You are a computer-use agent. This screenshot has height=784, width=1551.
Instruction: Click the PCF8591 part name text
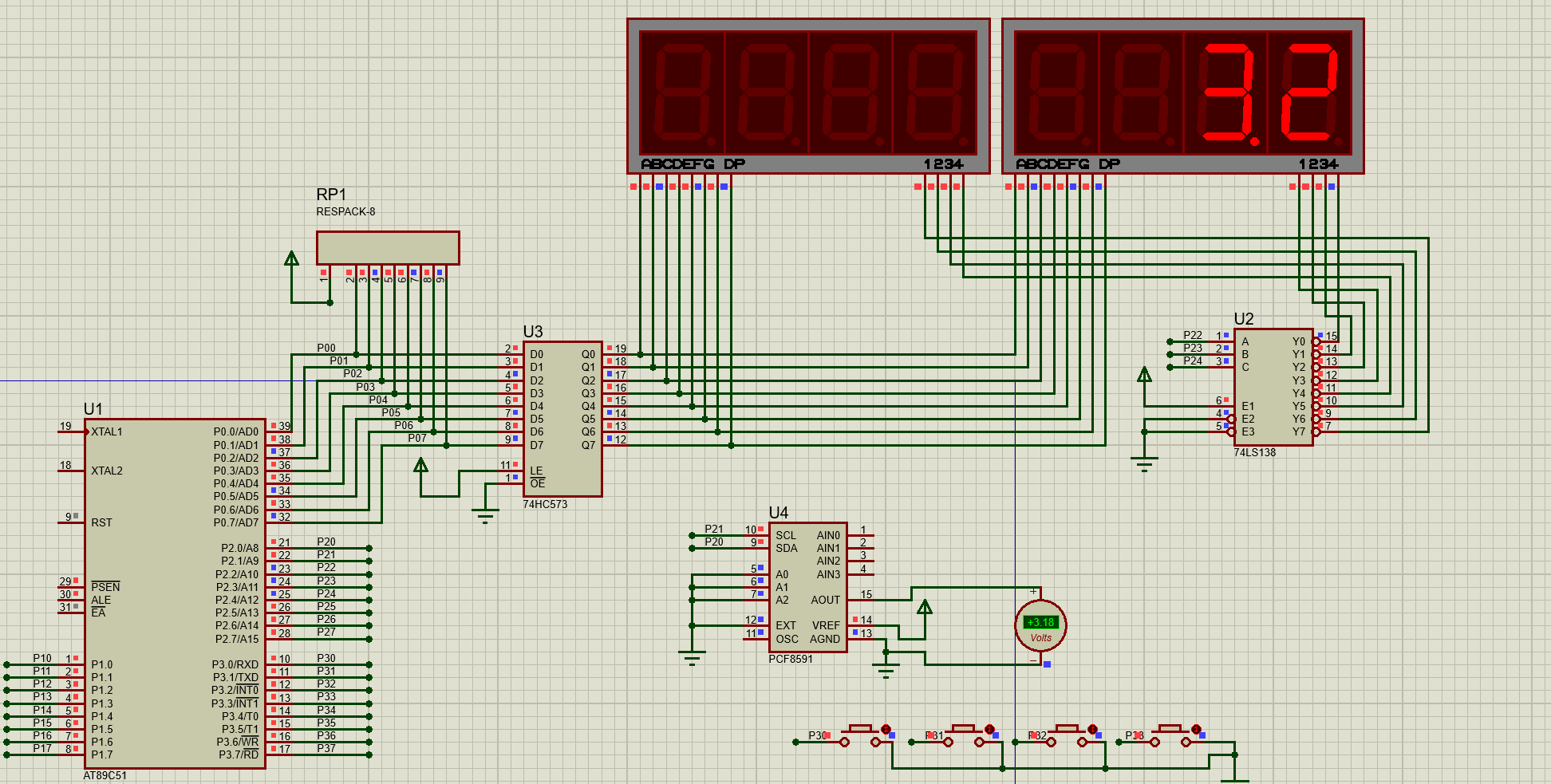(x=791, y=659)
